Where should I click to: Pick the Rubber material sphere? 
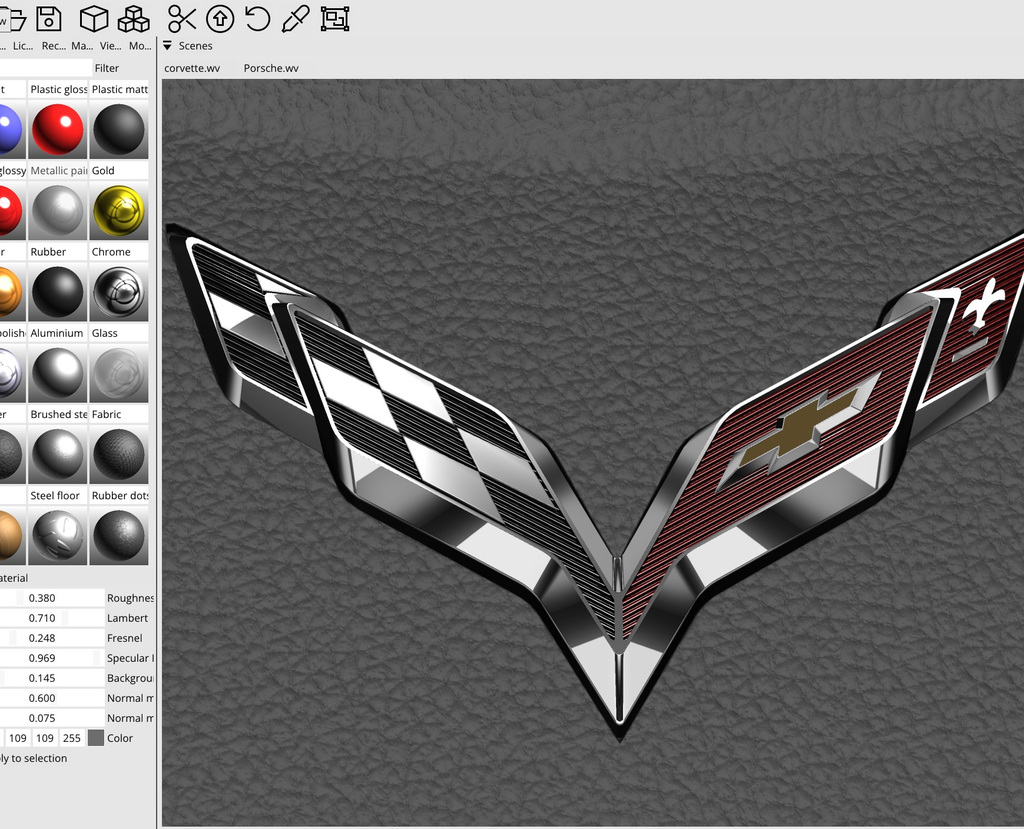tap(57, 291)
